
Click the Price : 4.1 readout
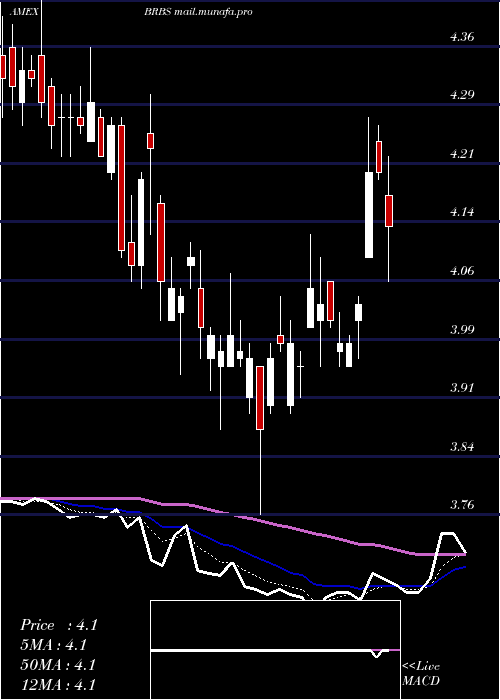(59, 625)
